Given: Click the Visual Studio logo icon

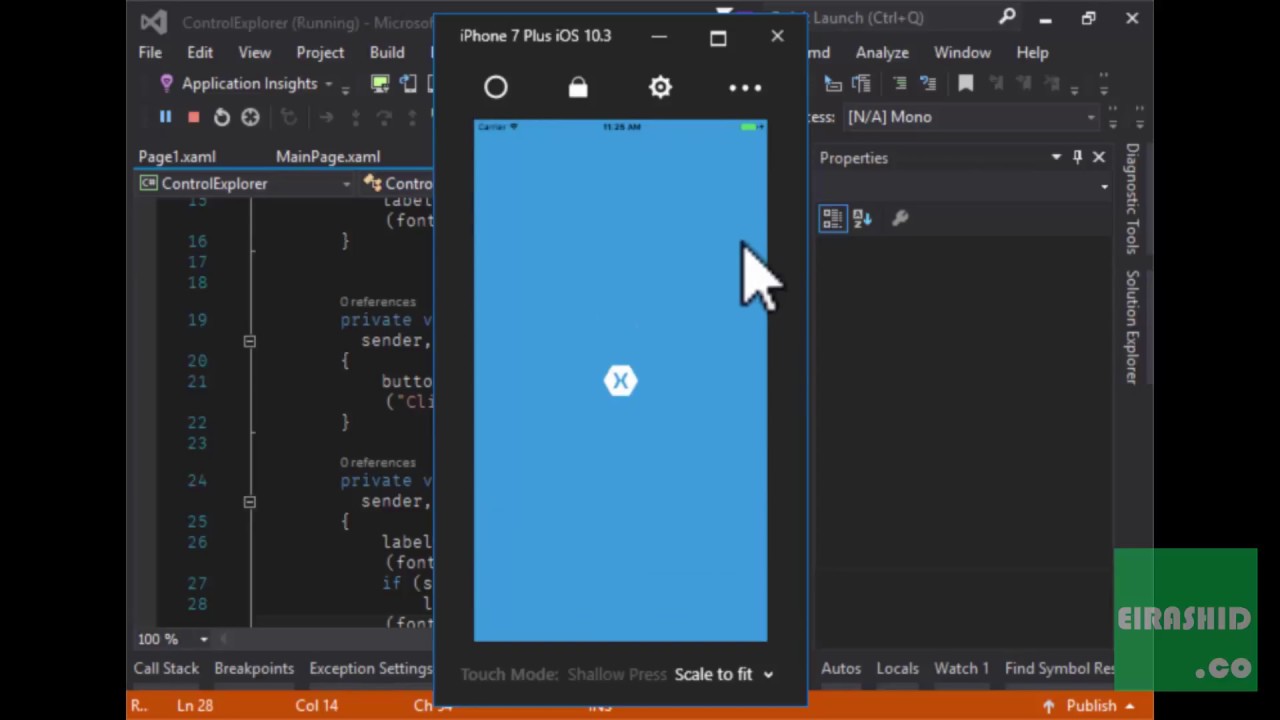Looking at the screenshot, I should (153, 21).
